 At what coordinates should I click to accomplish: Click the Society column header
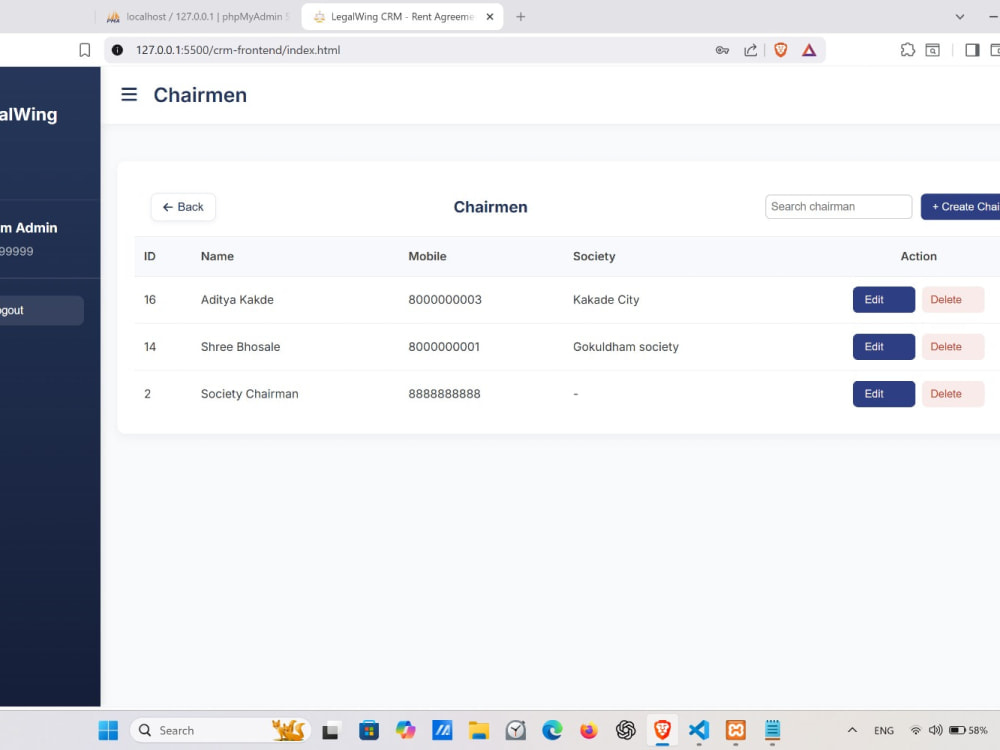594,256
